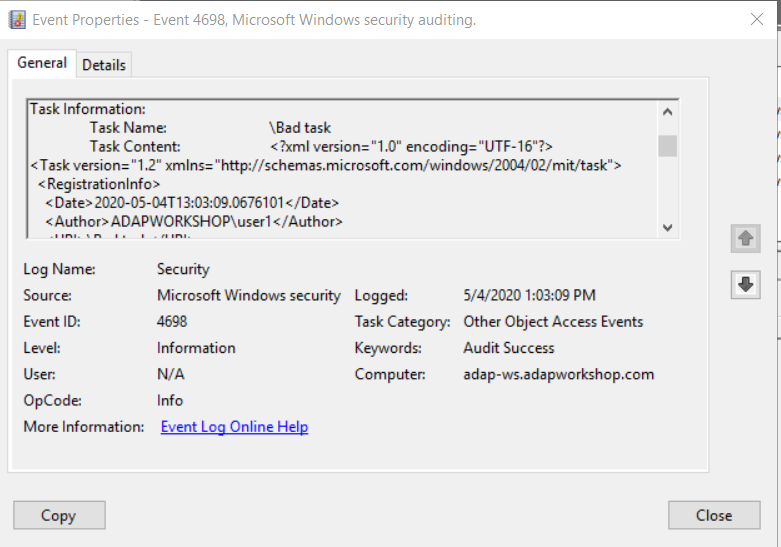The height and width of the screenshot is (547, 781).
Task: Switch to the Details tab
Action: click(x=104, y=65)
